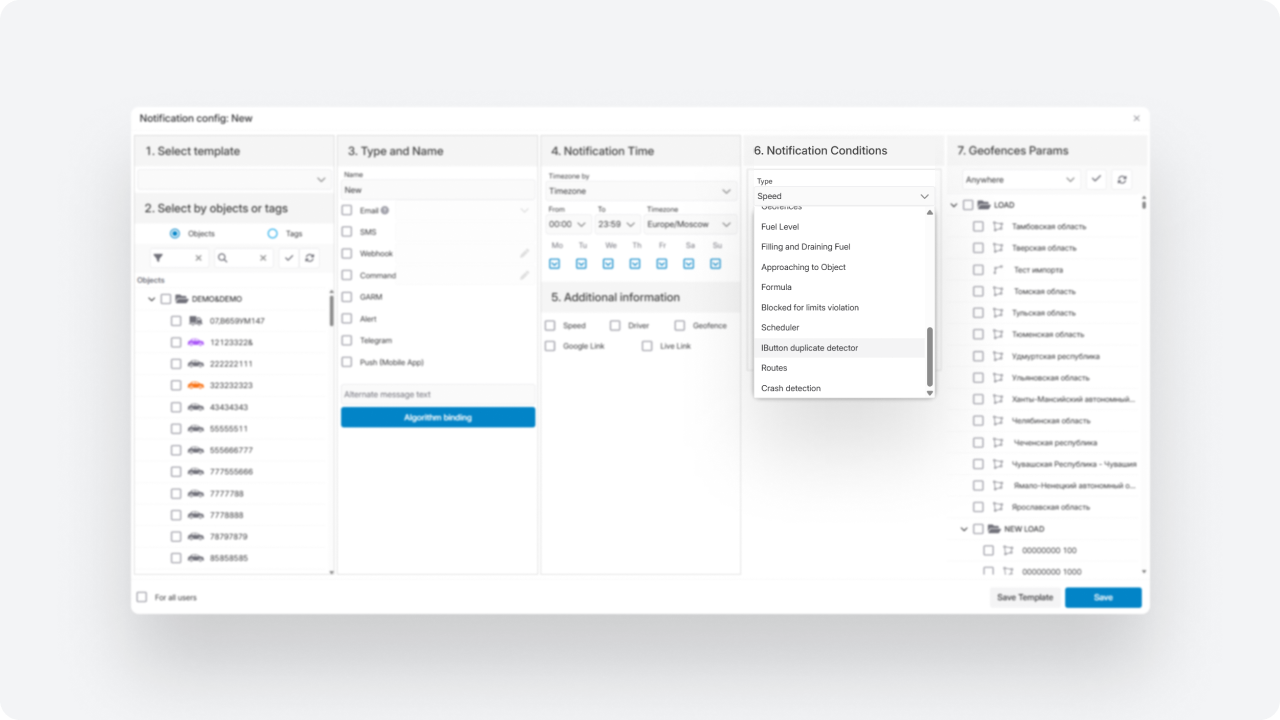Click the pencil edit icon next to Command
Viewport: 1280px width, 720px height.
tap(525, 275)
